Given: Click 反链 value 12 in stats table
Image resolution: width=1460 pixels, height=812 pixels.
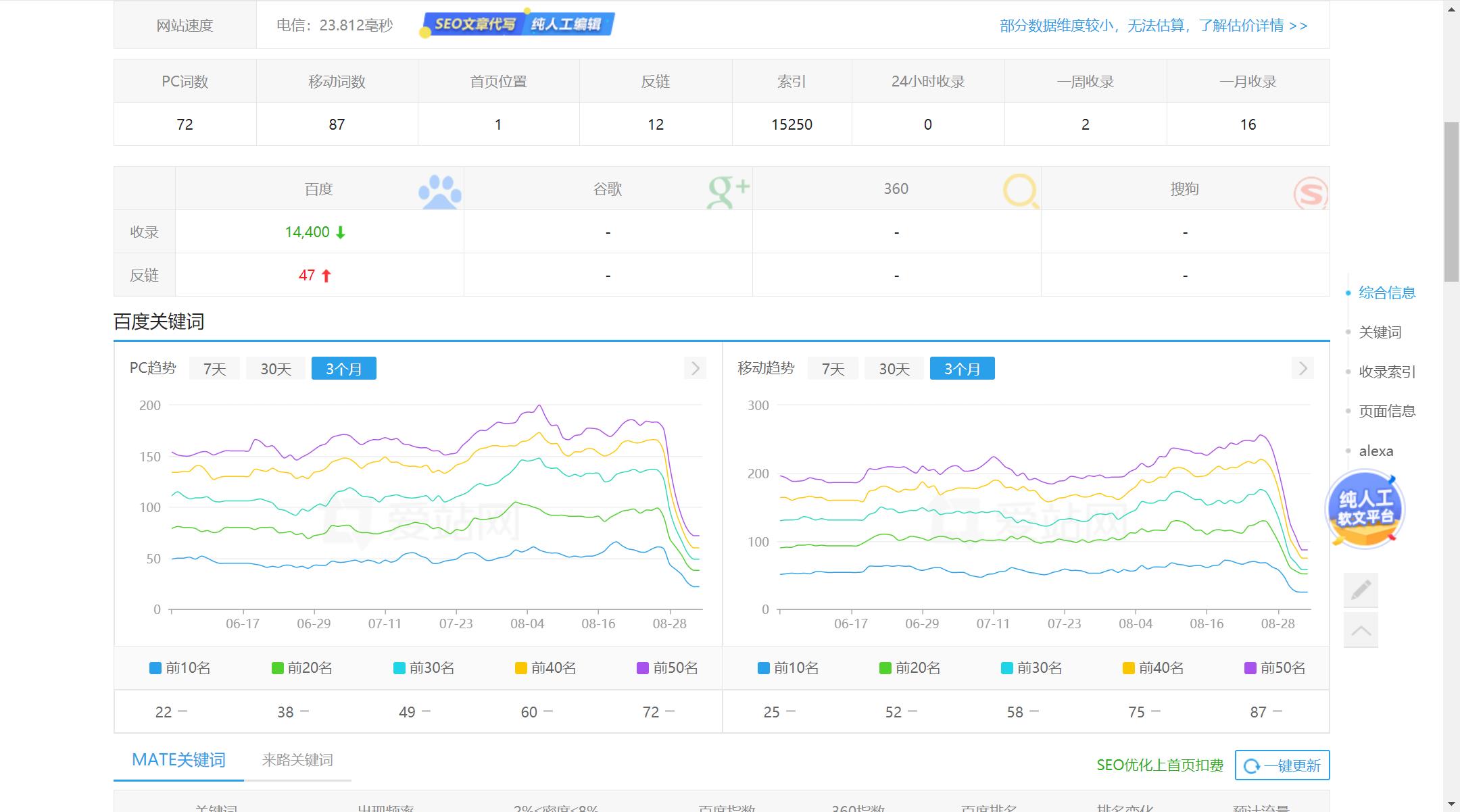Looking at the screenshot, I should coord(656,124).
